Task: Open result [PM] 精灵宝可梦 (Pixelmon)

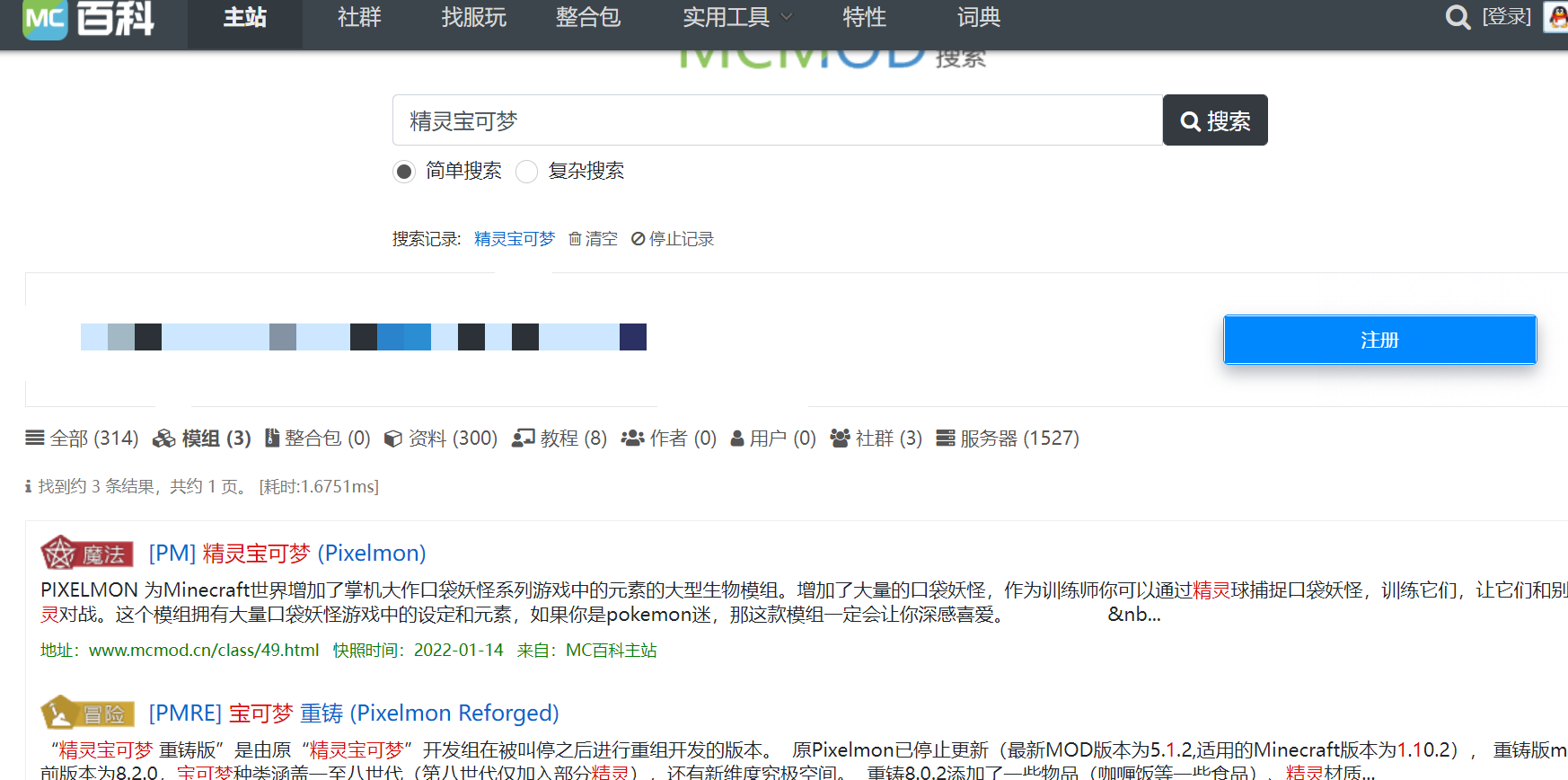Action: pyautogui.click(x=287, y=554)
